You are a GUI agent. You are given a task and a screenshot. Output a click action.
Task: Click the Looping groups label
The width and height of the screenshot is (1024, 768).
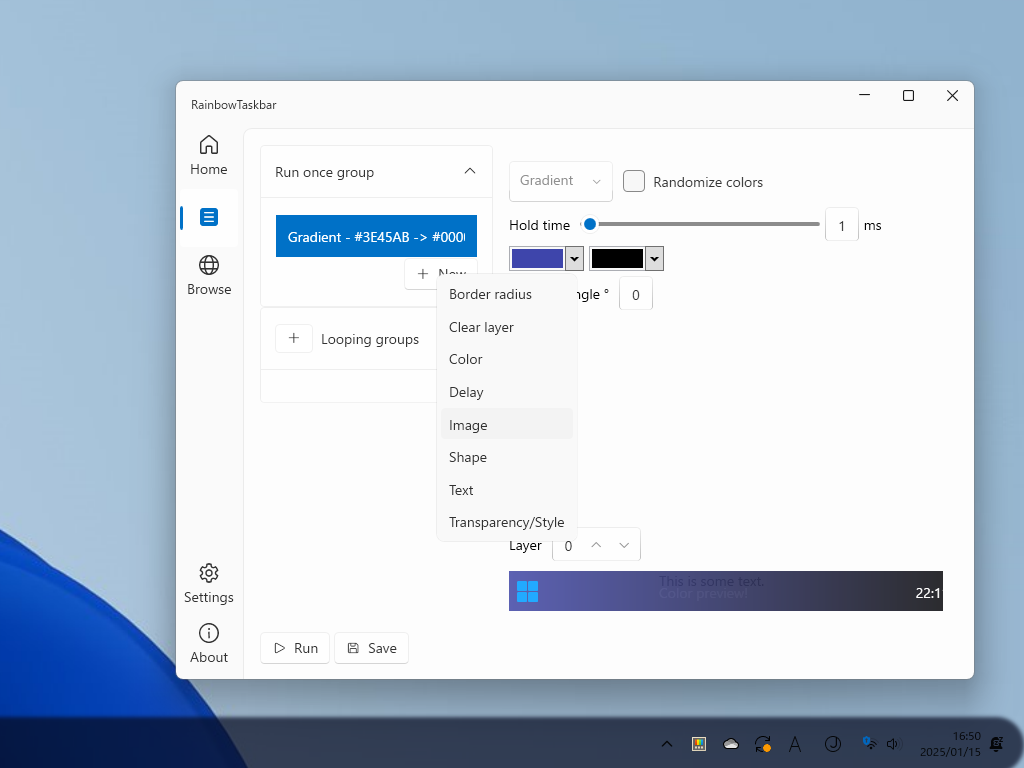(370, 339)
